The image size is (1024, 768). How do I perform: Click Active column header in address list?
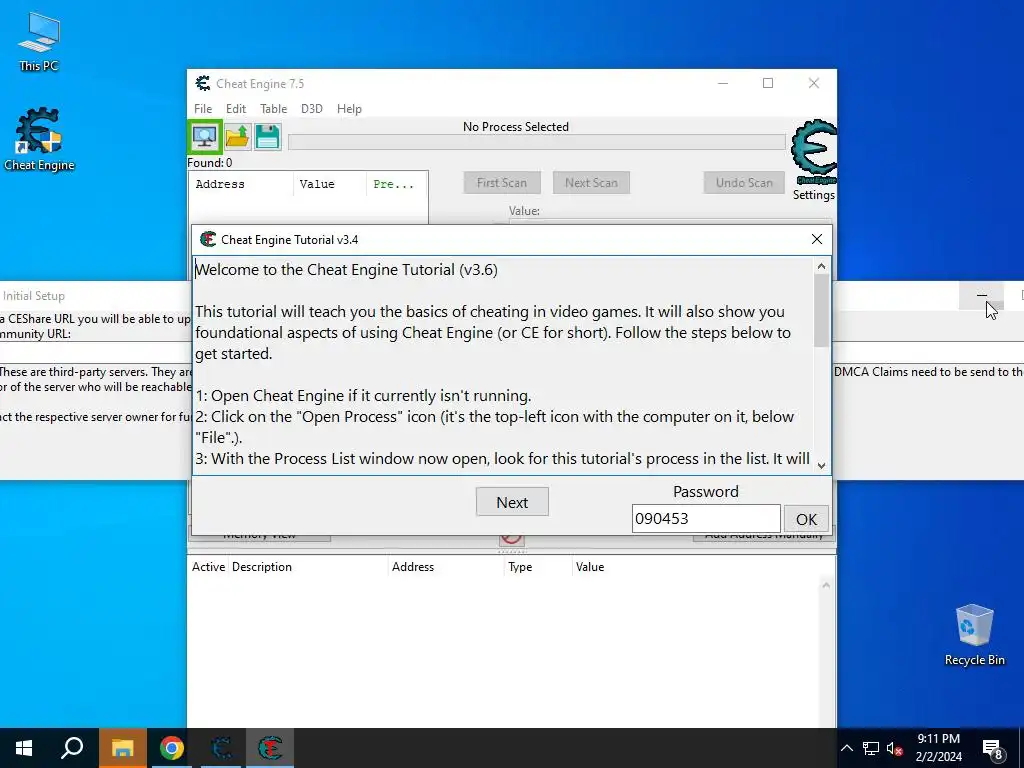click(208, 567)
